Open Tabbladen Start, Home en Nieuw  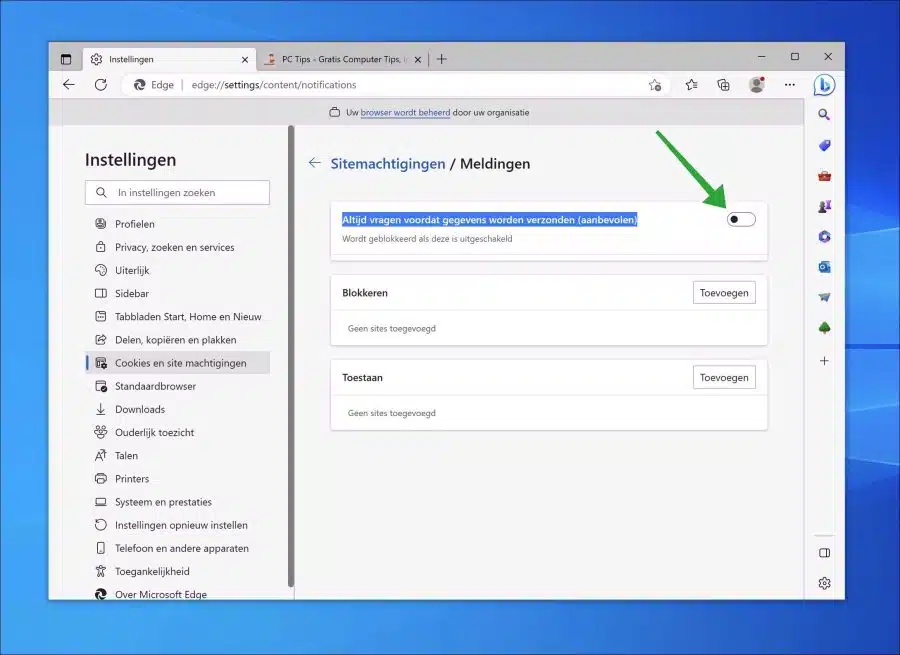[x=178, y=317]
